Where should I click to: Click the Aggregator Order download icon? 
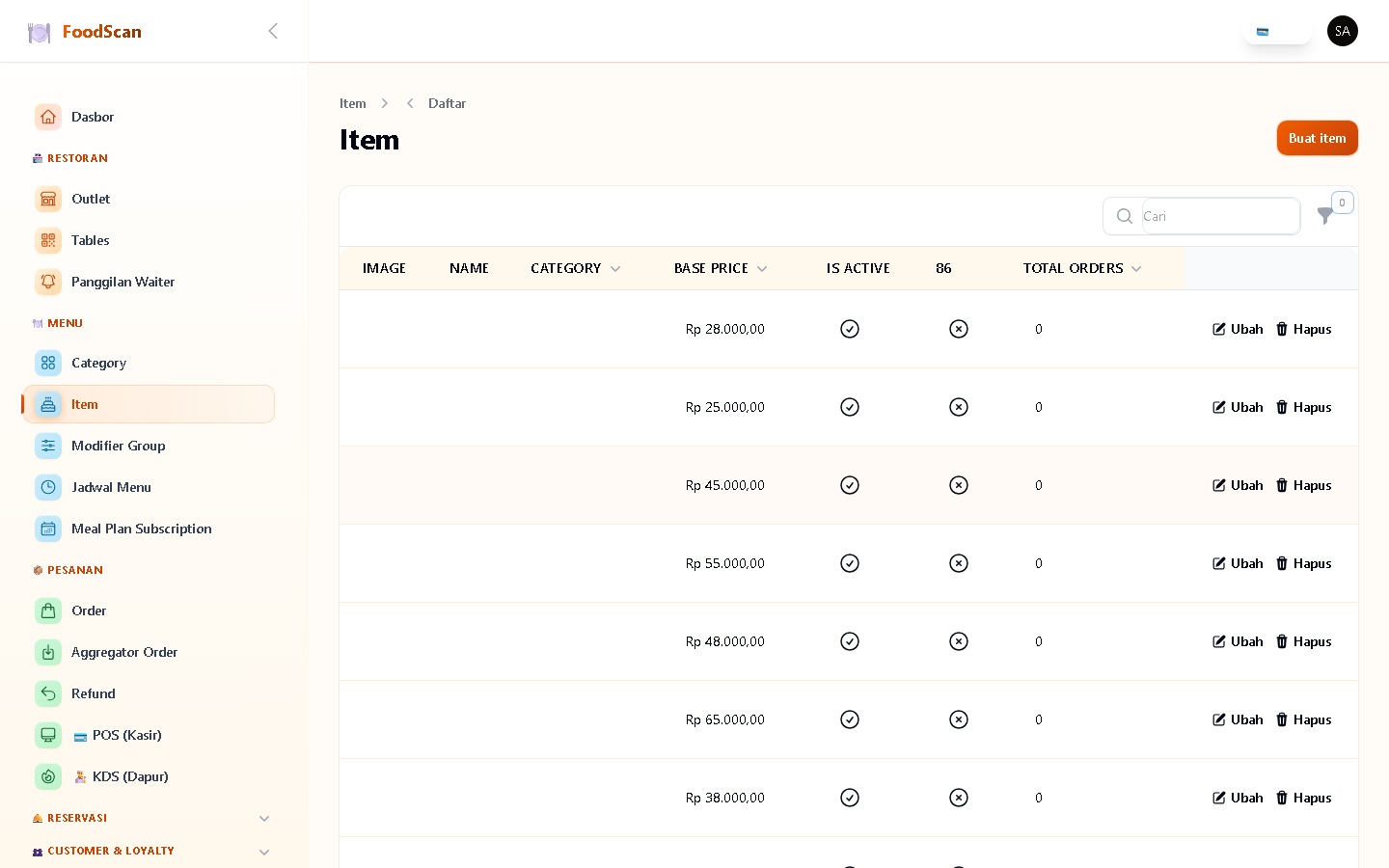48,652
